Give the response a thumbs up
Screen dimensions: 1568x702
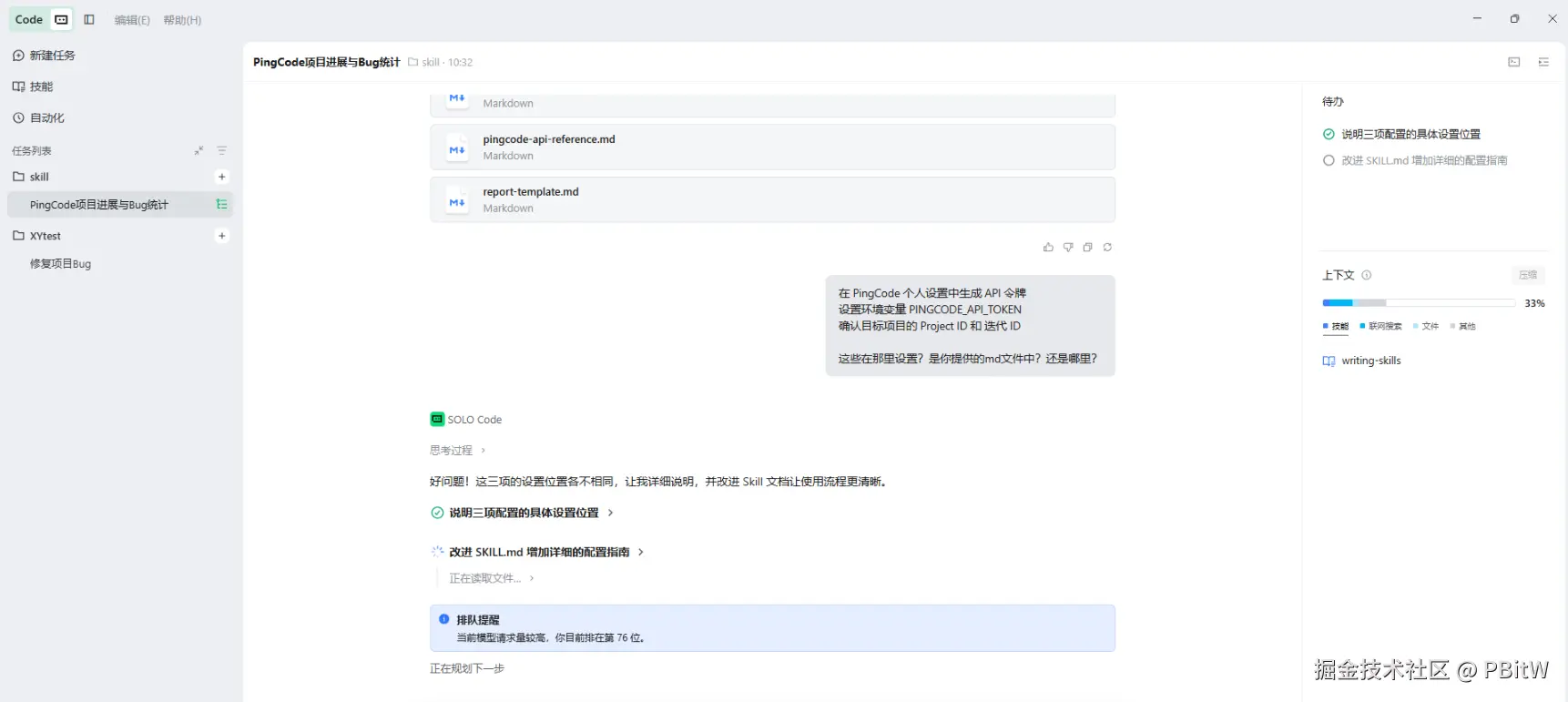tap(1048, 247)
